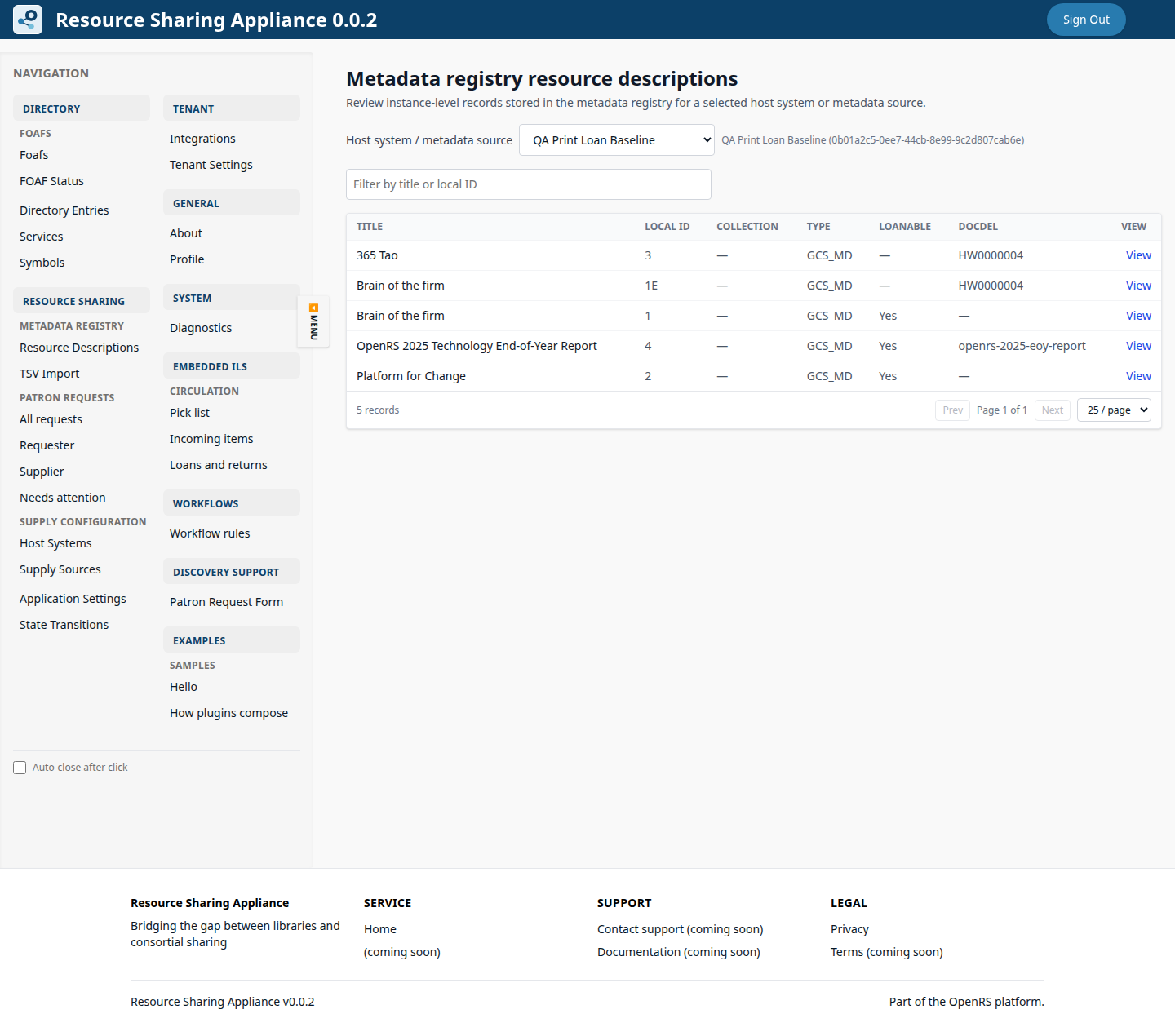
Task: Open Services in the Directory section
Action: (x=42, y=237)
